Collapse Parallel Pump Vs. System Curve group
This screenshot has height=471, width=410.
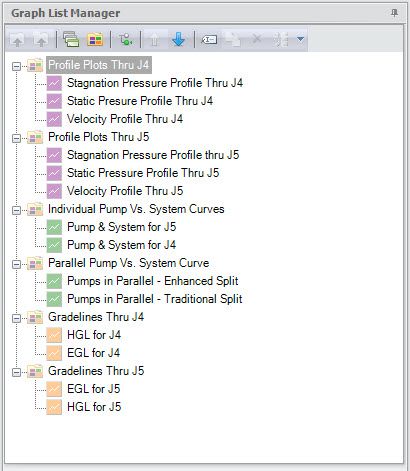pyautogui.click(x=16, y=264)
